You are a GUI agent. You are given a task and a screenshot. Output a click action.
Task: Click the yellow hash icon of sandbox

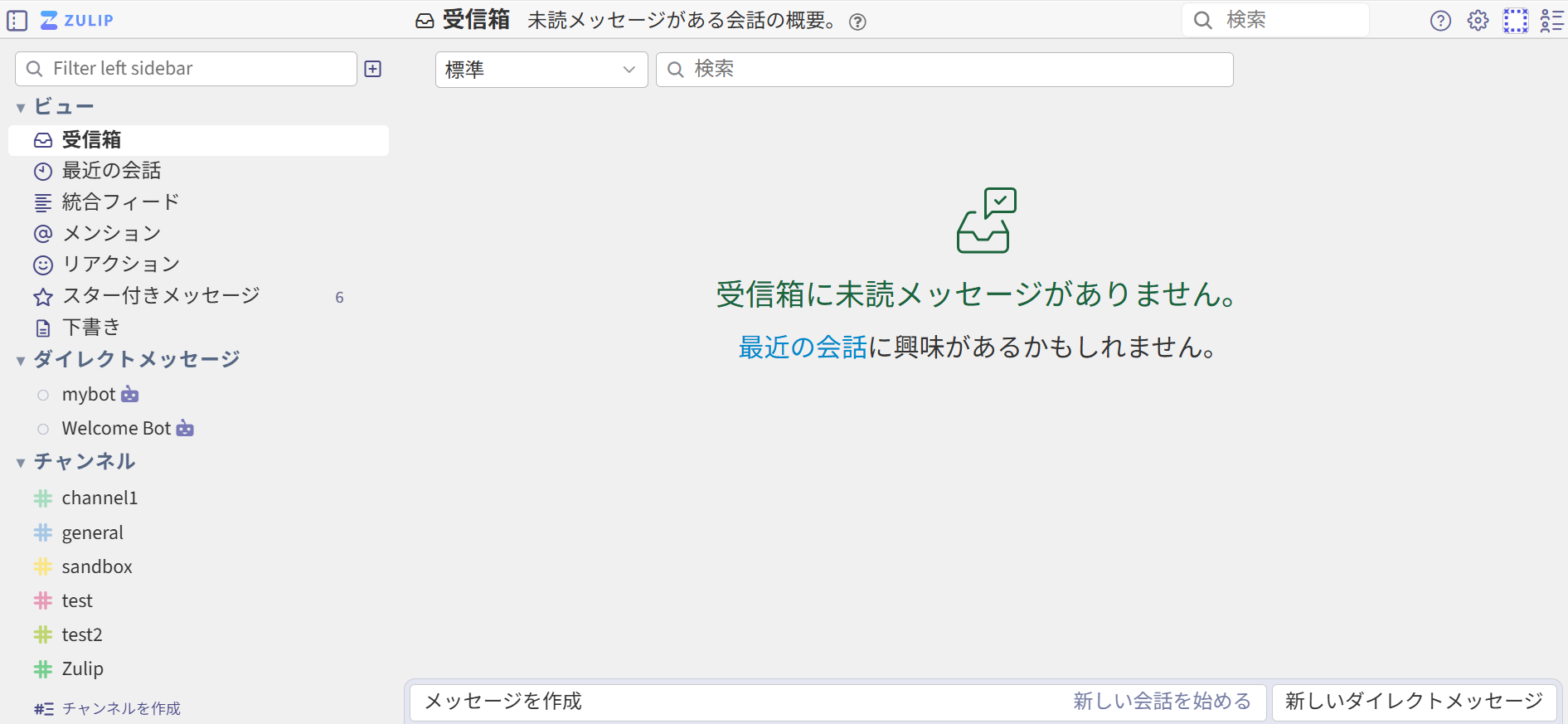pyautogui.click(x=43, y=566)
